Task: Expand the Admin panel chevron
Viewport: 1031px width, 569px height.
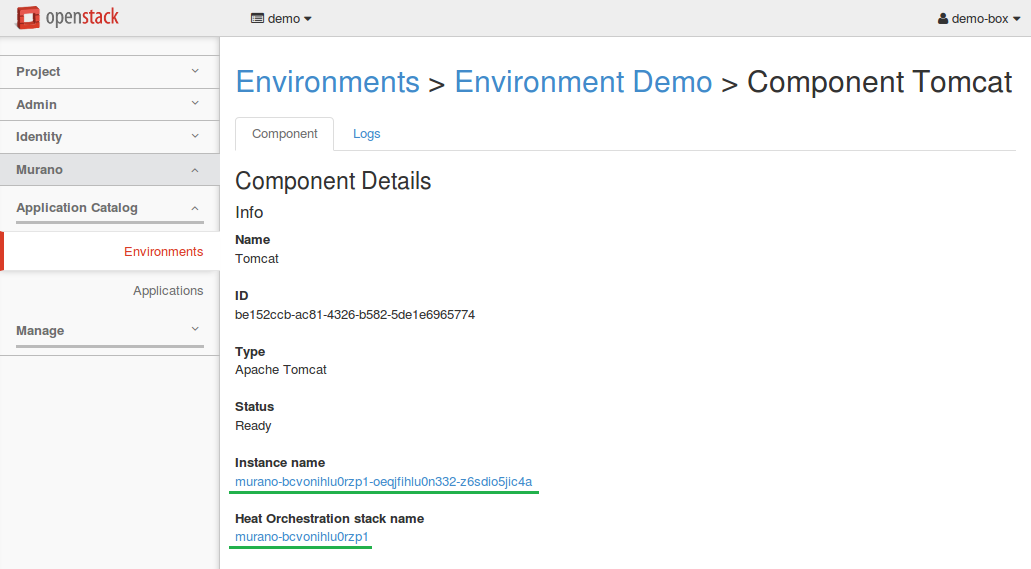Action: click(x=195, y=103)
